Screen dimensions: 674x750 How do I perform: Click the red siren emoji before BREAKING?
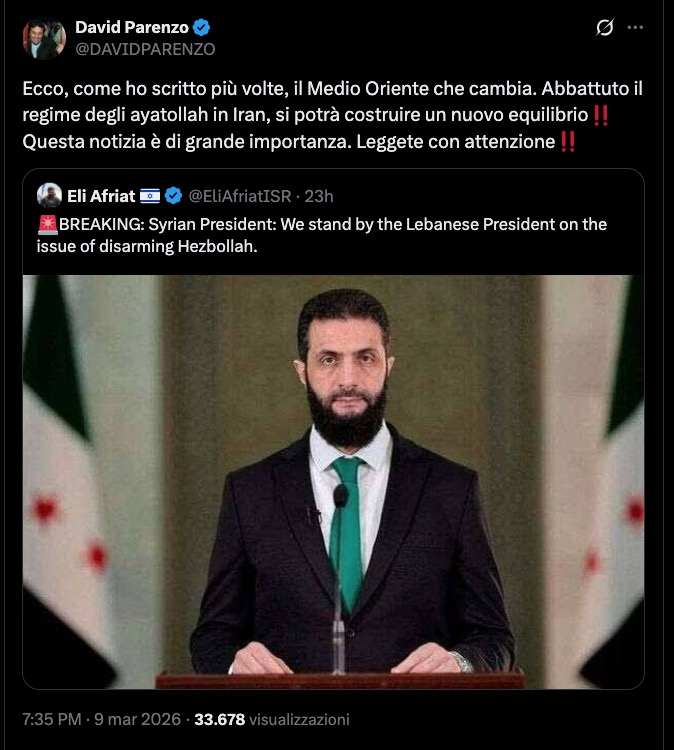(47, 224)
